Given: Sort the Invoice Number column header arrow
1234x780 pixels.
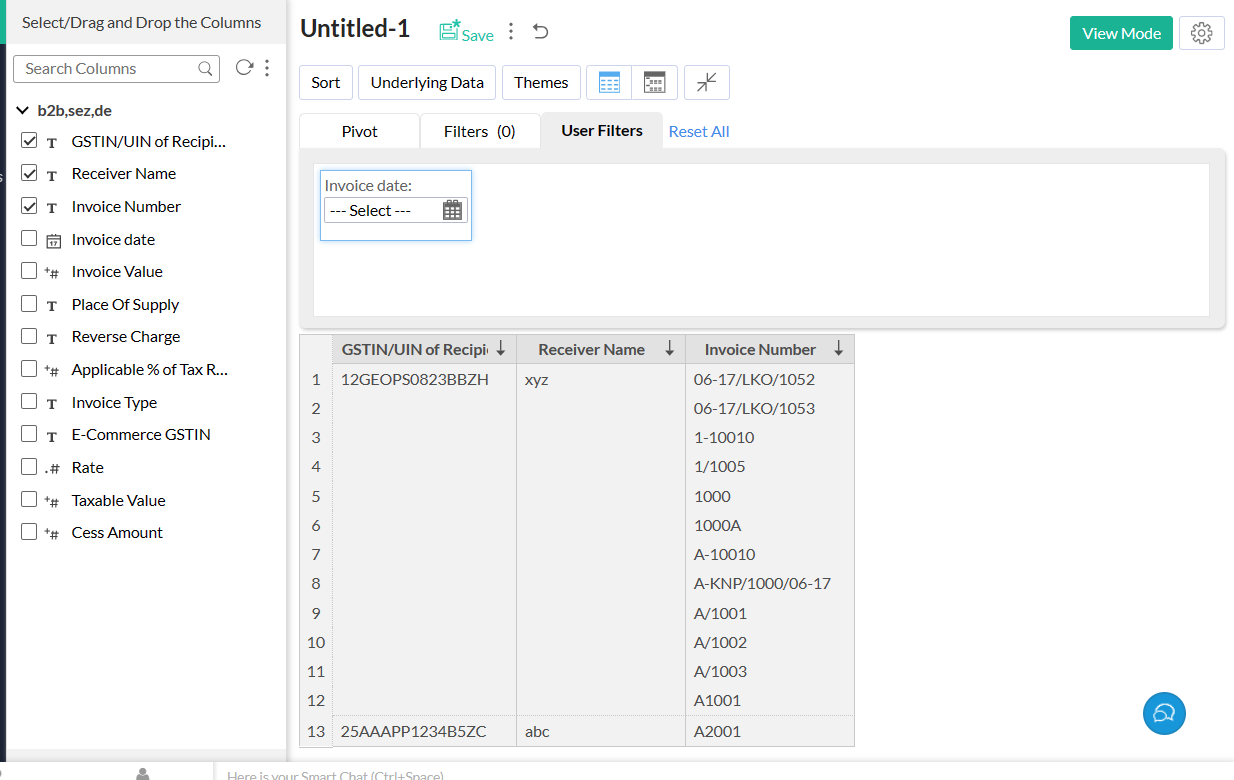Looking at the screenshot, I should [839, 349].
